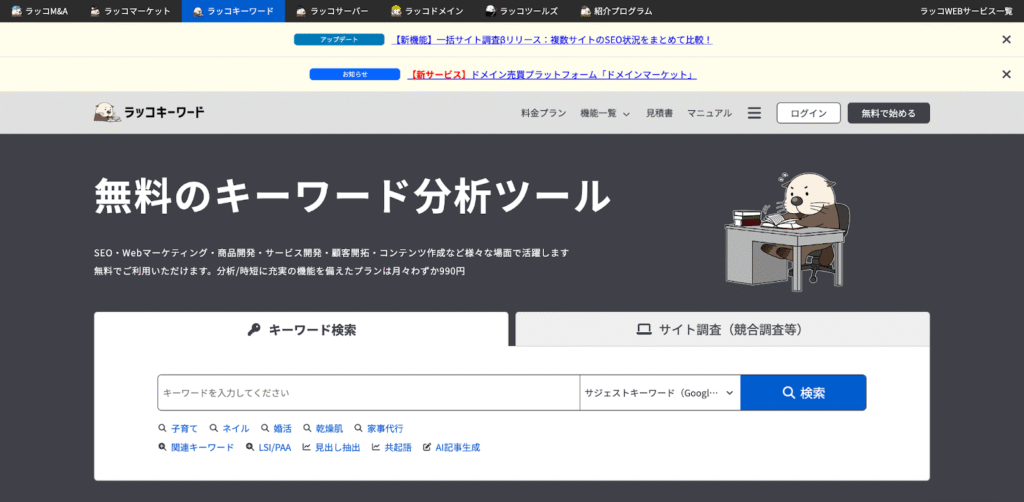Open the hamburger menu icon
The image size is (1024, 502).
[x=754, y=113]
